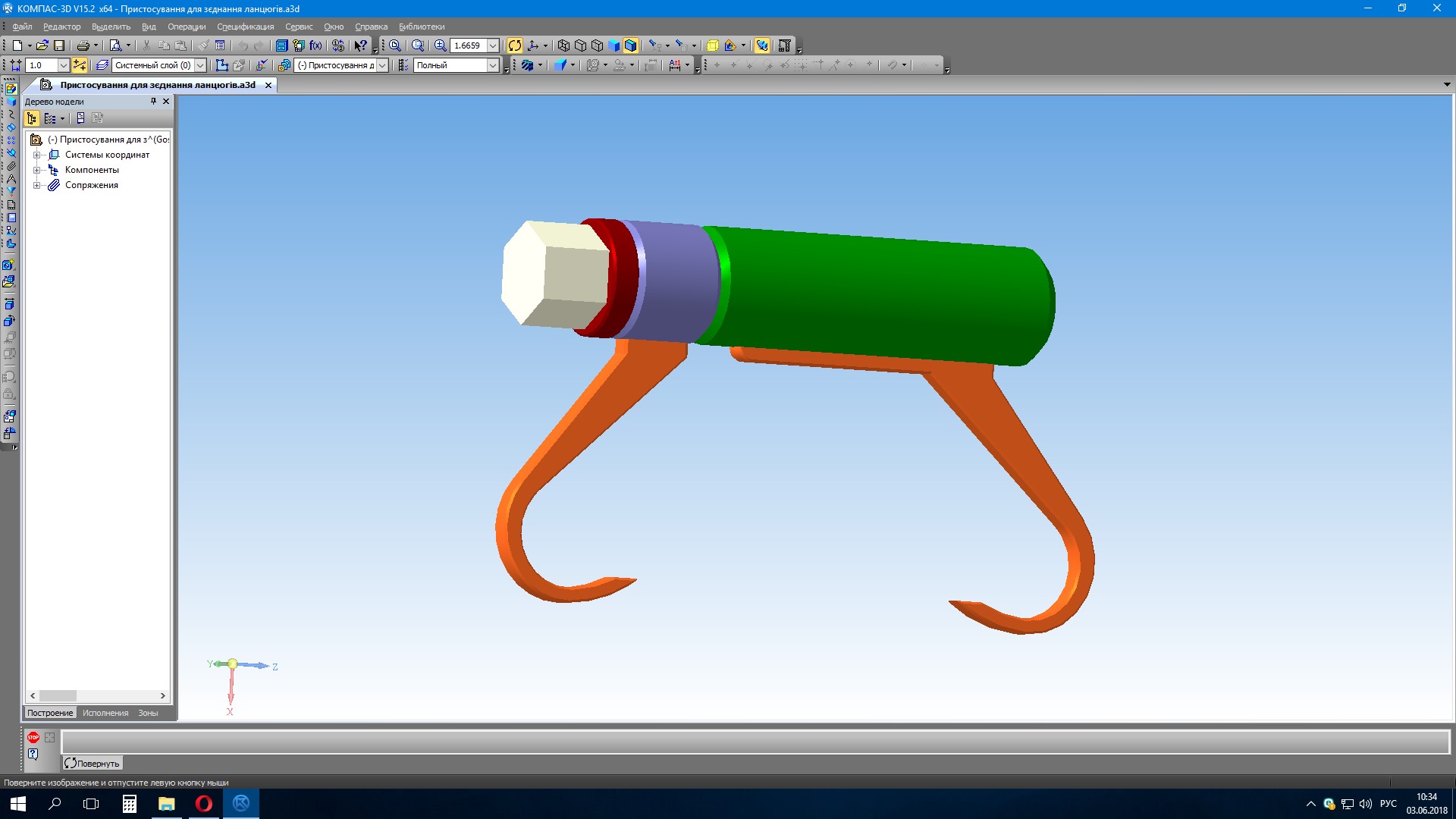Open the Библиотеки menu
The width and height of the screenshot is (1456, 819).
[x=422, y=27]
